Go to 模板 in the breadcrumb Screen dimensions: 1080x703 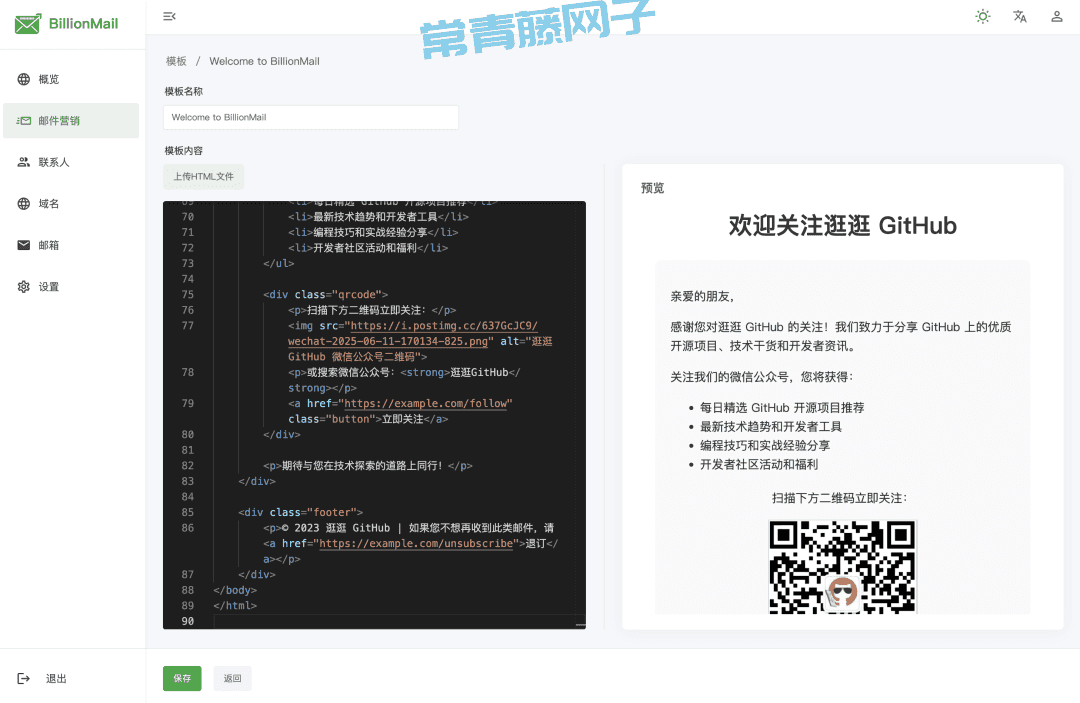176,61
